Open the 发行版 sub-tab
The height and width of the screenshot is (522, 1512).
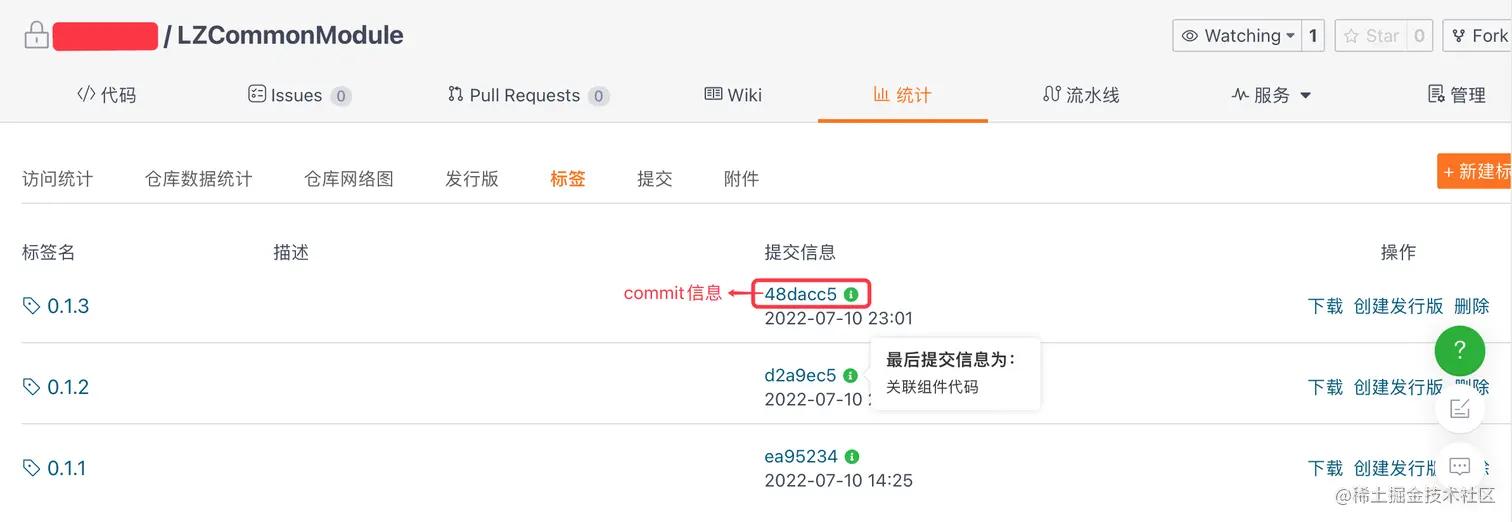472,179
